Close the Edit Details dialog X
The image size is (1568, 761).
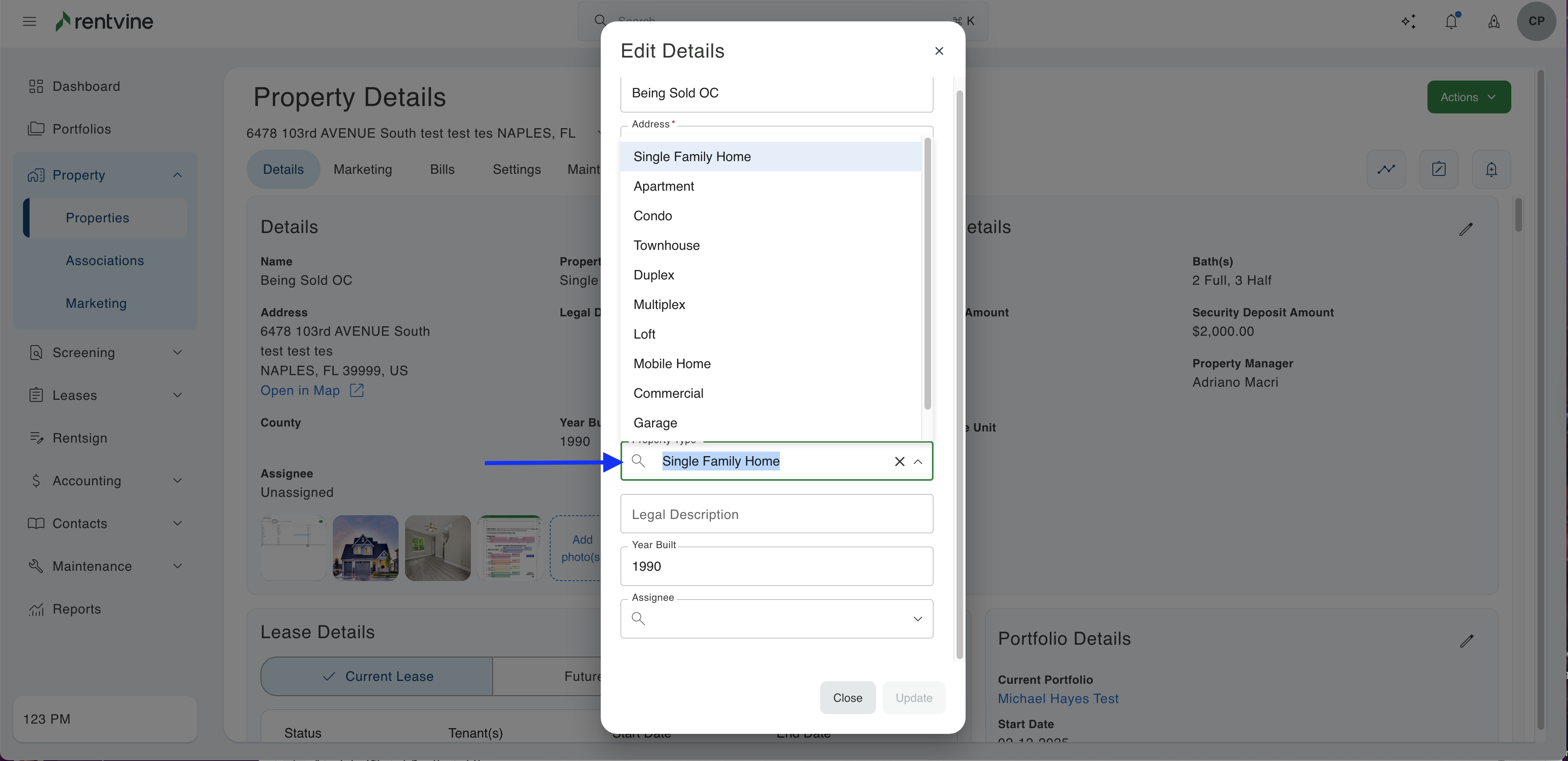pos(938,51)
